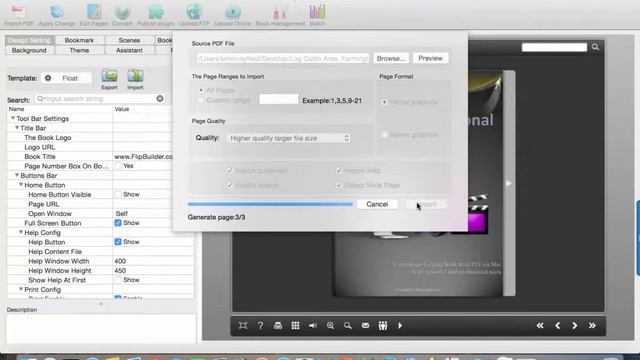Collapse the Help Config tree node

(x=21, y=232)
